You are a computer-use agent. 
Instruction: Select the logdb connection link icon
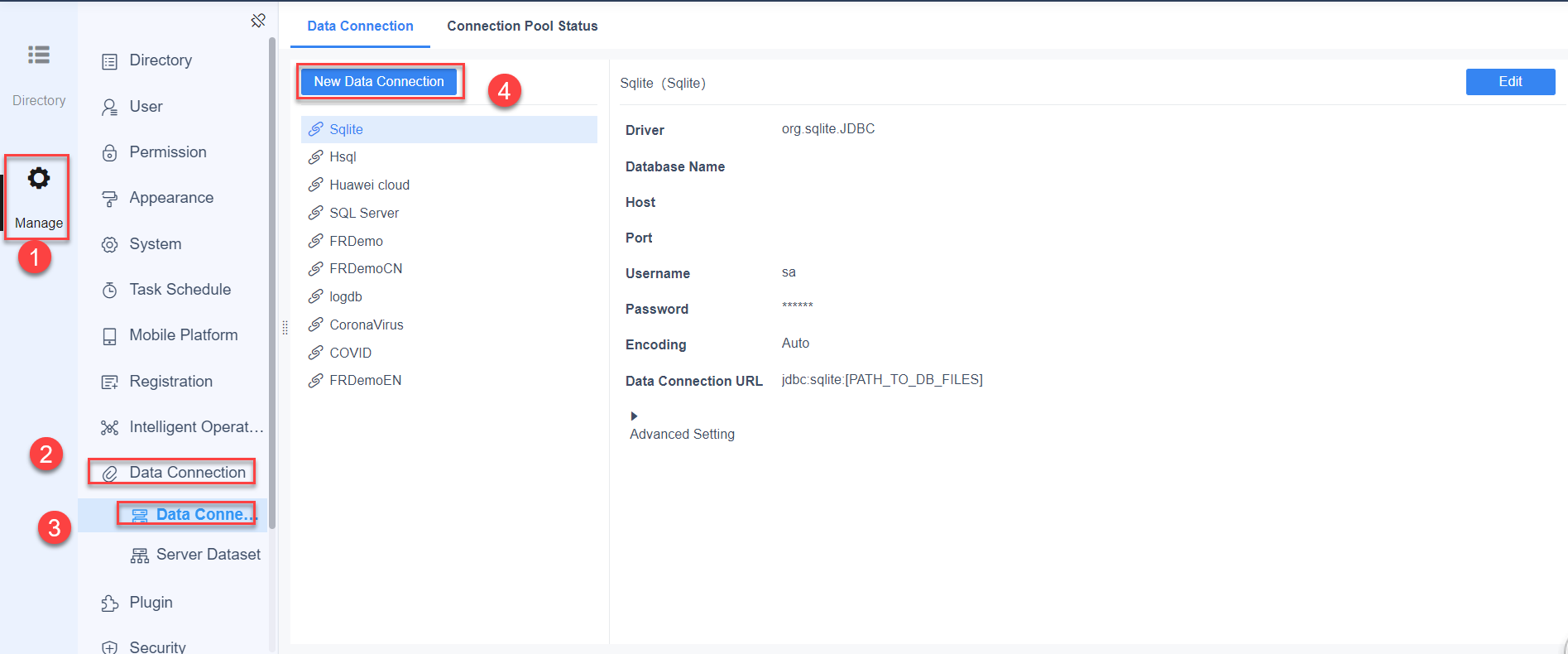point(315,296)
